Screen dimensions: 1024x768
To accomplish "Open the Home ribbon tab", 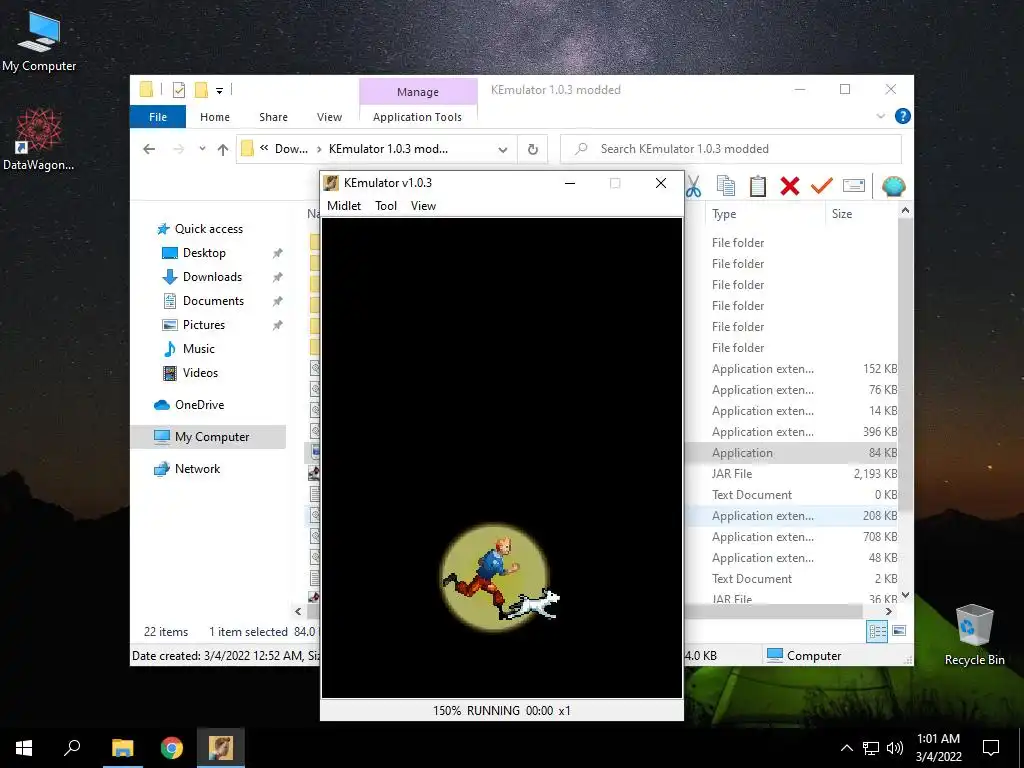I will [x=215, y=117].
